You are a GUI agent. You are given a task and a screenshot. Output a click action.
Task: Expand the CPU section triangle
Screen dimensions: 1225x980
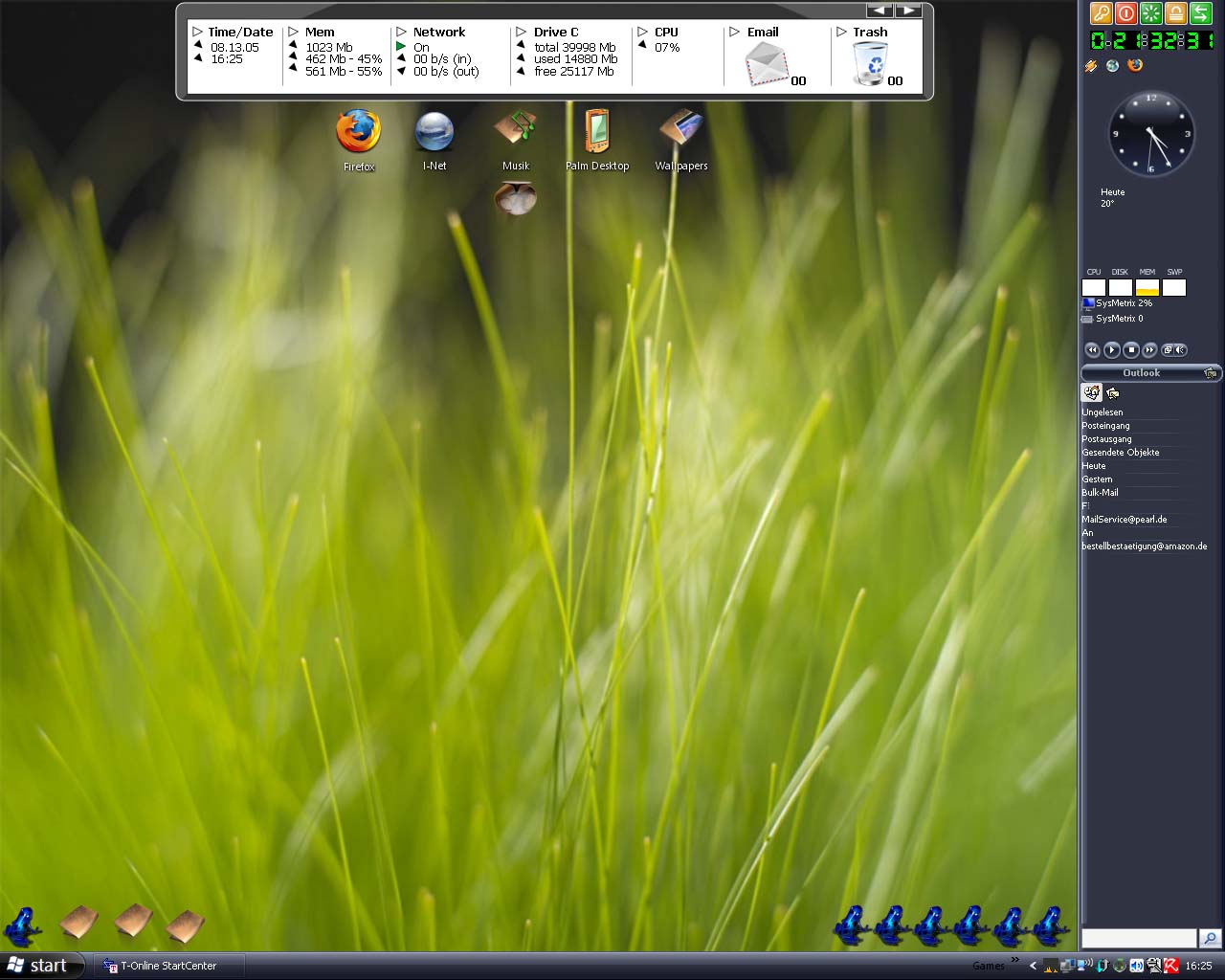[x=643, y=32]
